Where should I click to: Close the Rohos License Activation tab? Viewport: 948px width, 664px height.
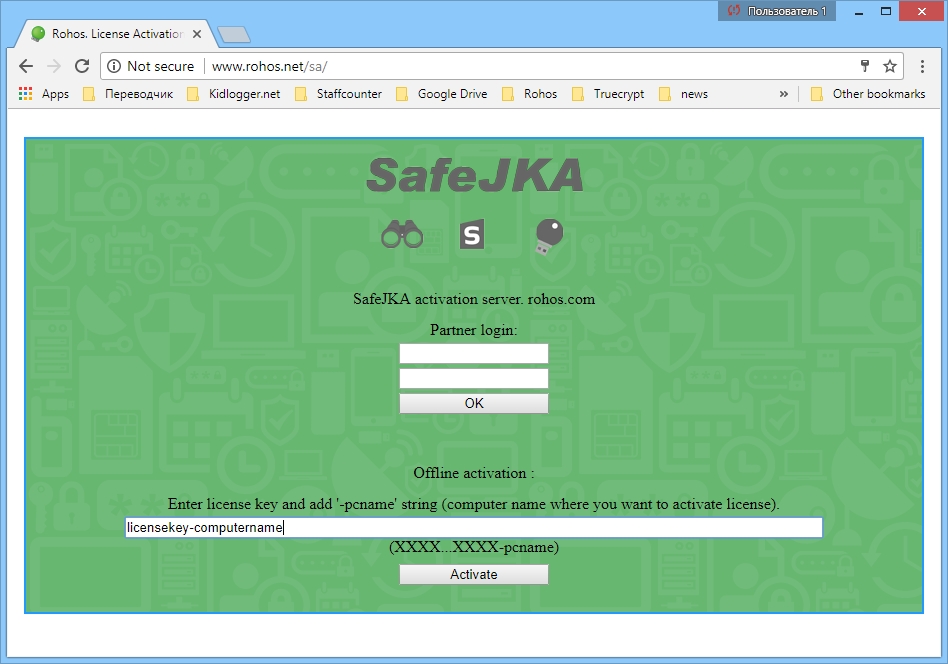196,34
